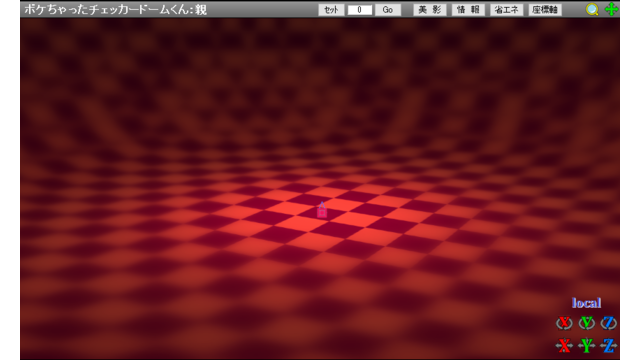Rotate around the blue Z axis
Viewport: 640px width, 360px height.
tap(609, 323)
